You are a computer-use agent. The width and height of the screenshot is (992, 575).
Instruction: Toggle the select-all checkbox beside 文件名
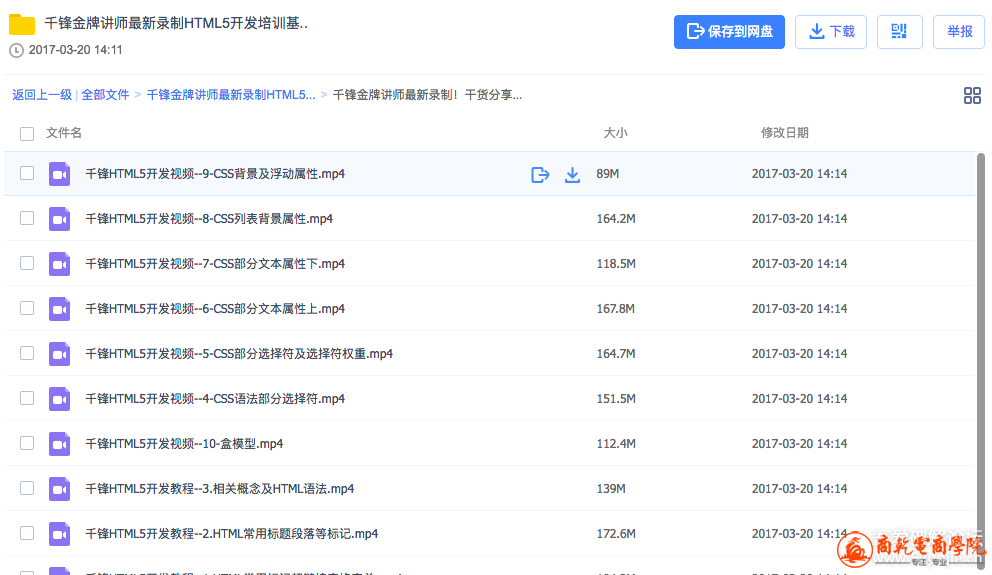coord(27,133)
